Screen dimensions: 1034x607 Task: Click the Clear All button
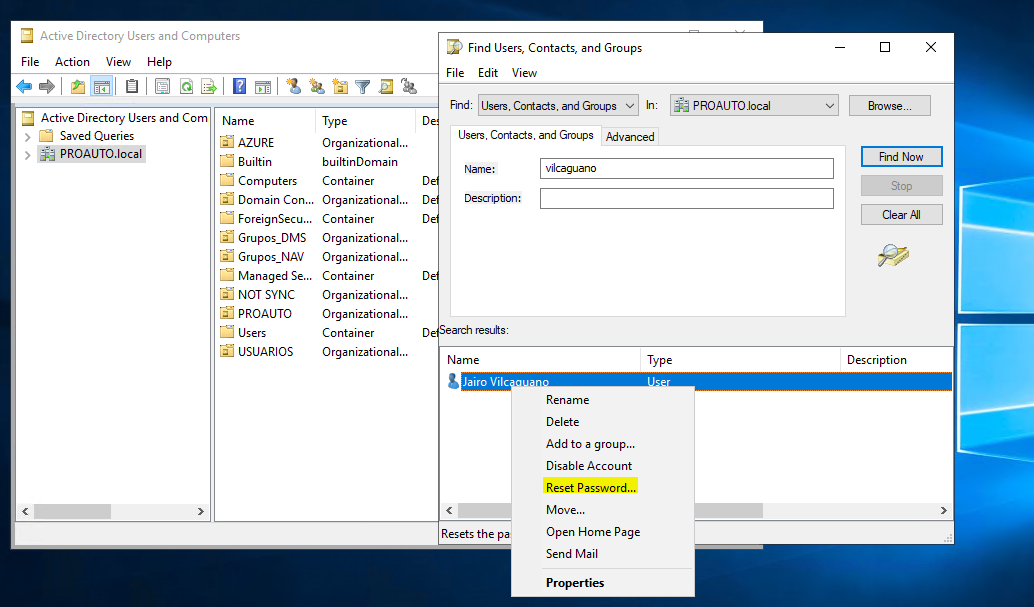click(901, 214)
